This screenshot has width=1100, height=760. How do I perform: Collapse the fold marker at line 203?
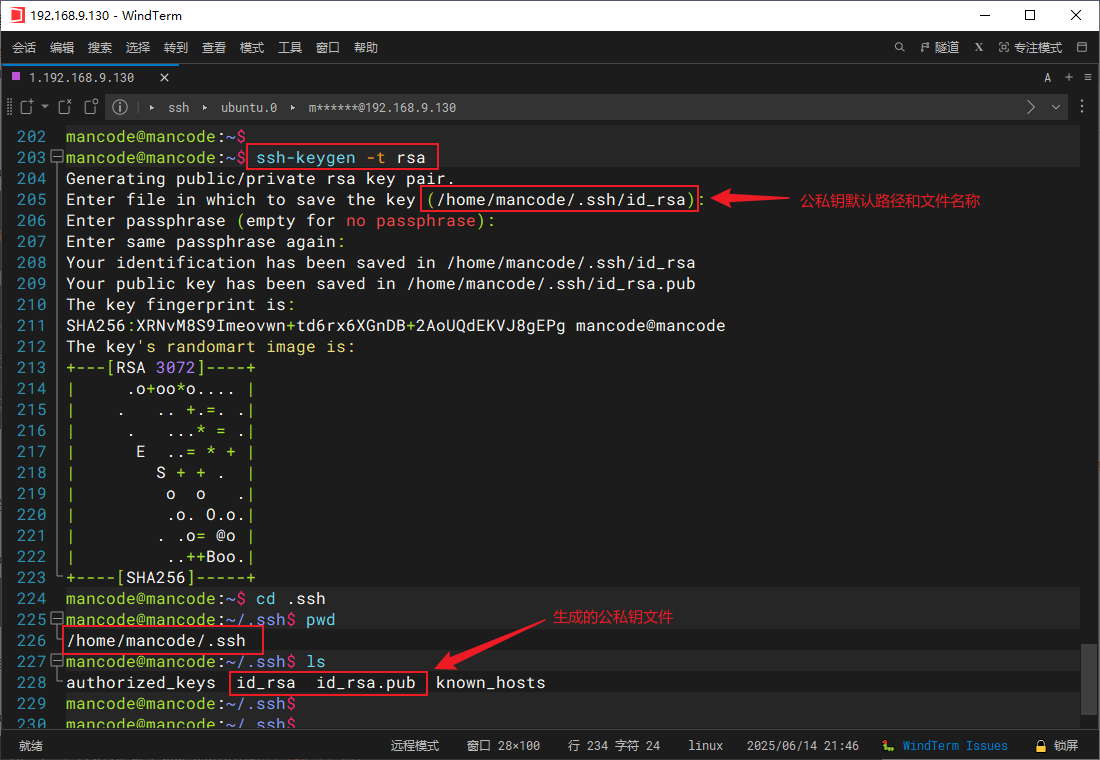coord(56,157)
